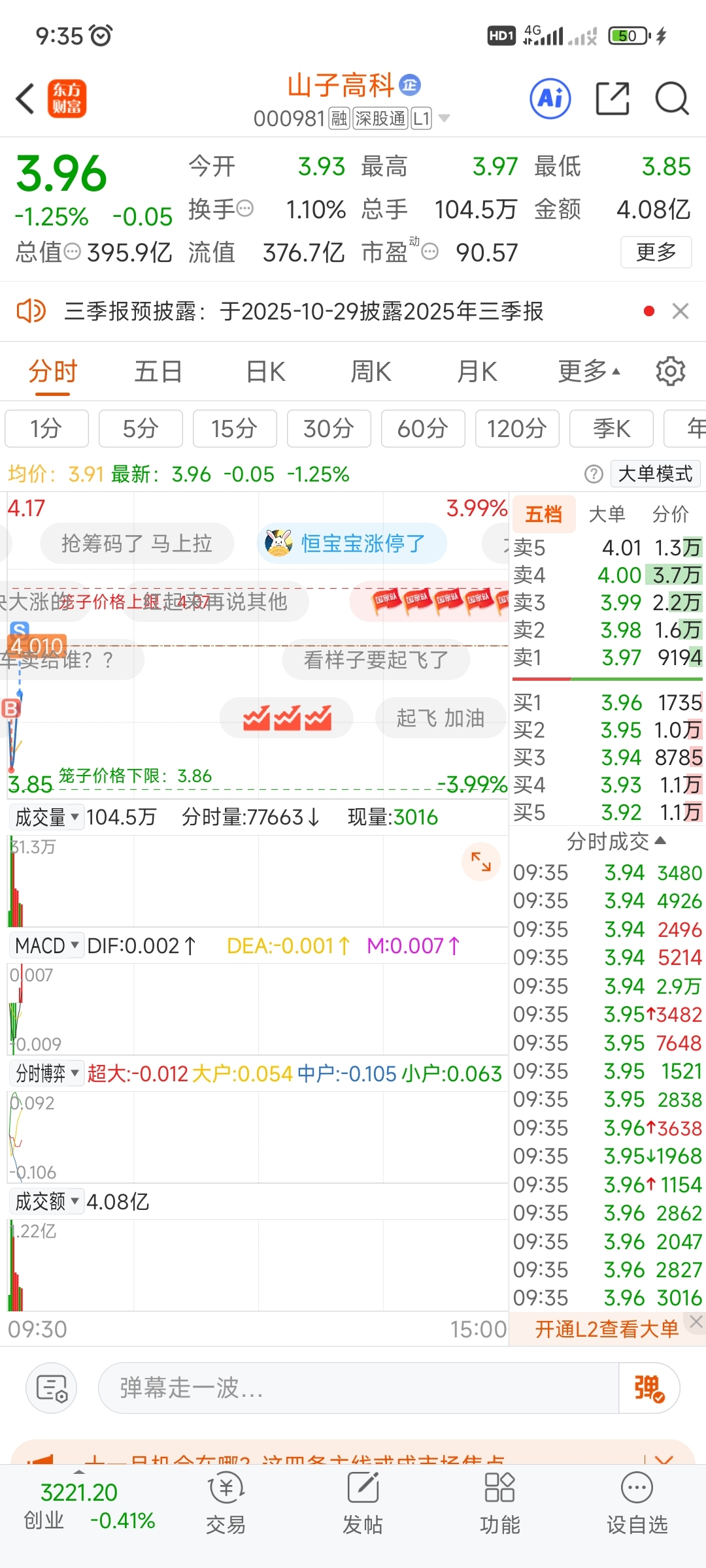The image size is (706, 1568).
Task: Expand the 创业 index ticker bar
Action: tap(78, 1472)
